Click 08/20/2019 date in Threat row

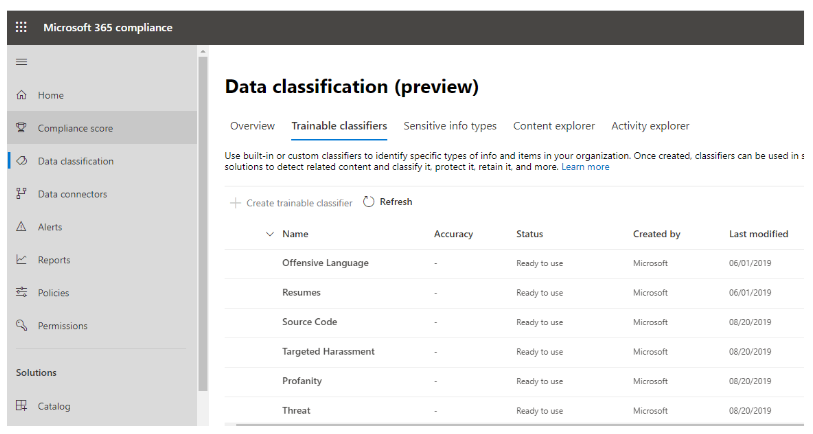[750, 411]
